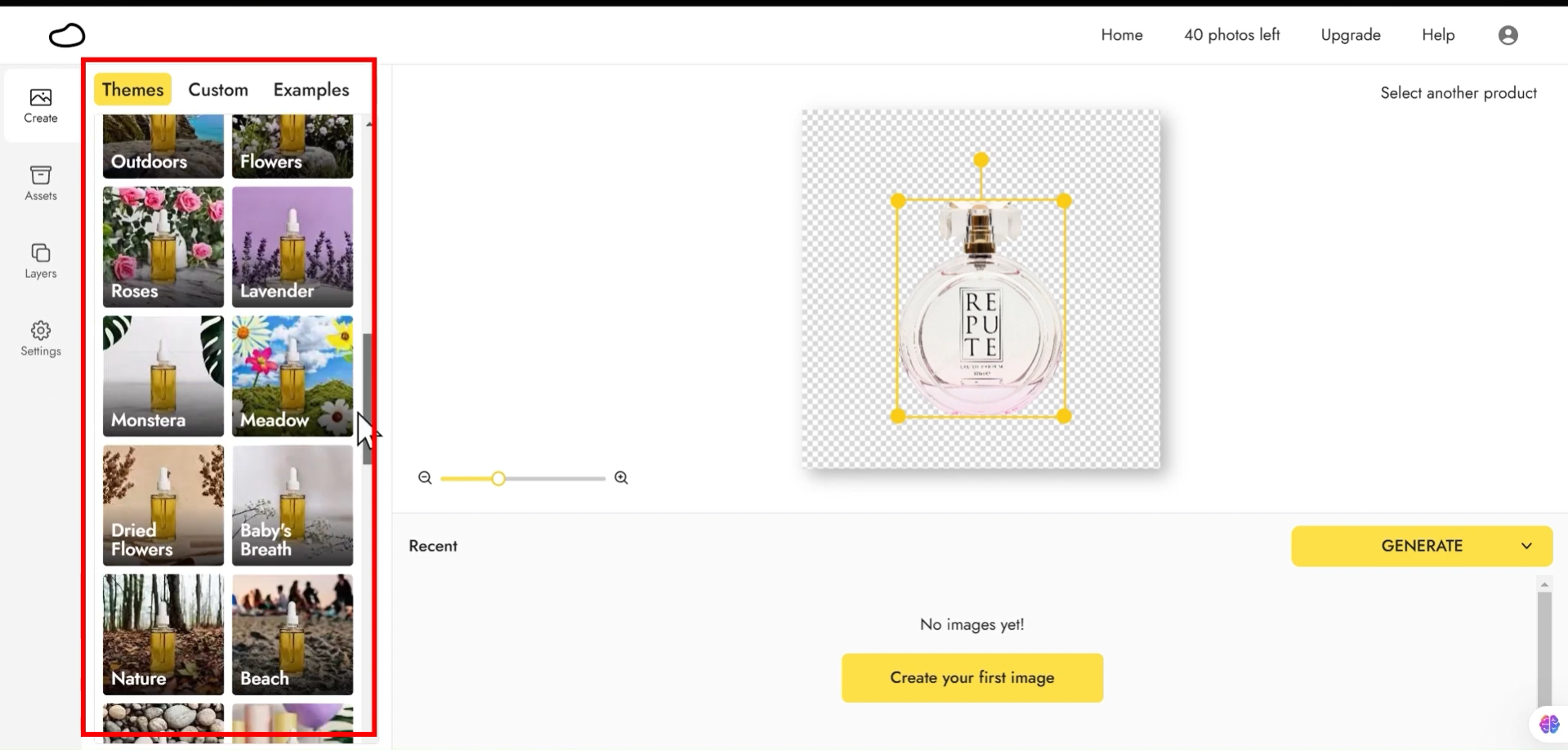Expand the GENERATE dropdown arrow

point(1526,546)
